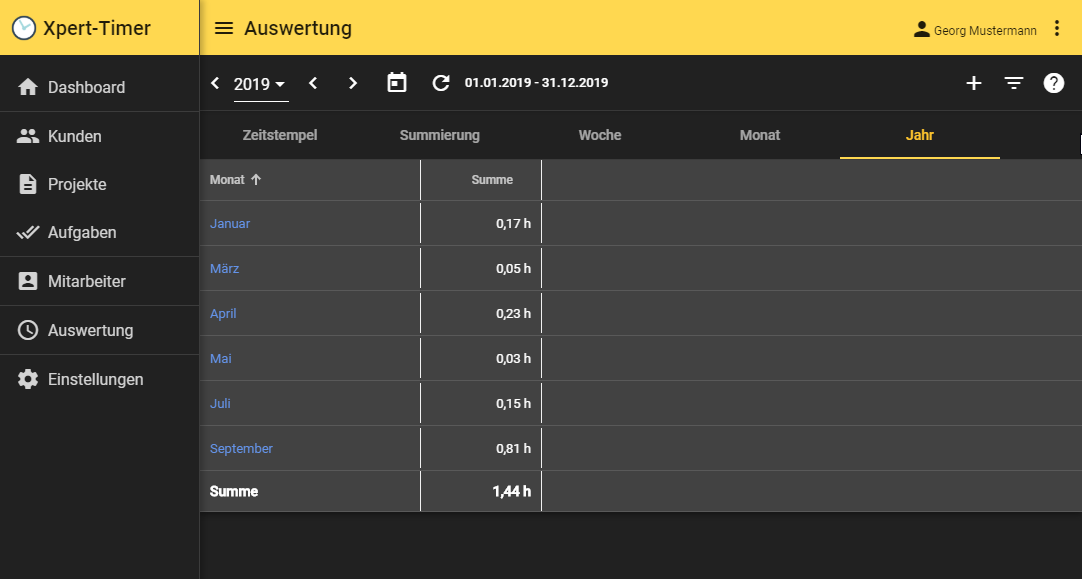Open the filter options icon

click(x=1014, y=83)
